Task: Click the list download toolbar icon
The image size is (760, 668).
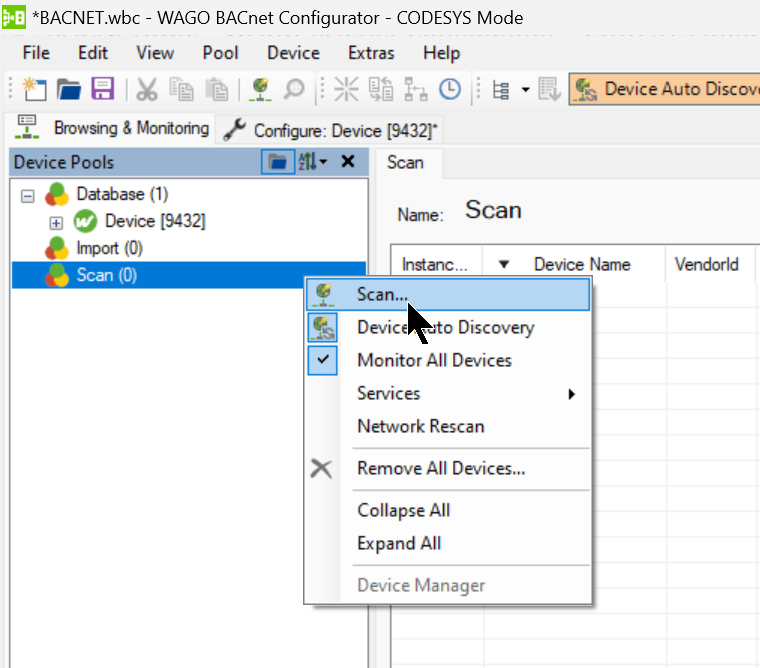Action: [x=549, y=89]
